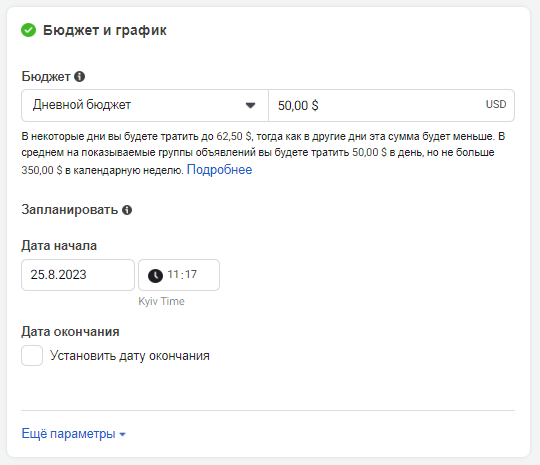
Task: Click the Kyiv Time timezone label
Action: [x=161, y=301]
